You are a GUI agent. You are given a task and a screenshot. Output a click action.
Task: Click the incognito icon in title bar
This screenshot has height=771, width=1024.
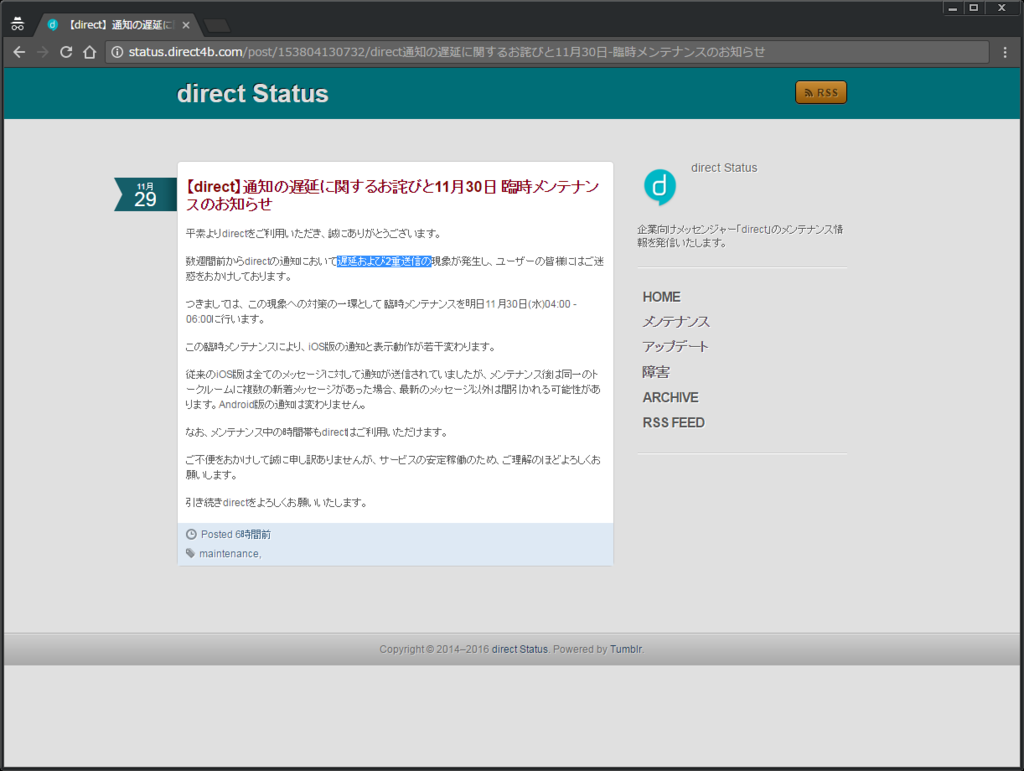18,24
